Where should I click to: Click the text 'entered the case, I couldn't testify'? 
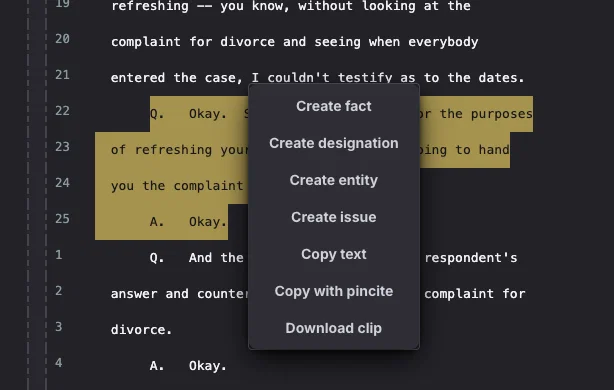coord(251,78)
